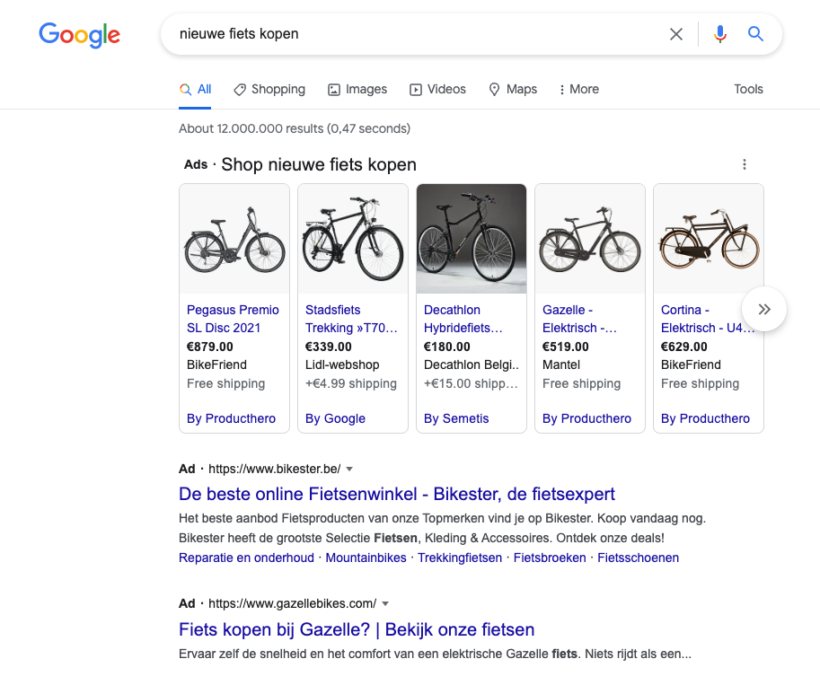Viewport: 820px width, 694px height.
Task: Click the 'About 12.000.000 results' text
Action: click(294, 129)
